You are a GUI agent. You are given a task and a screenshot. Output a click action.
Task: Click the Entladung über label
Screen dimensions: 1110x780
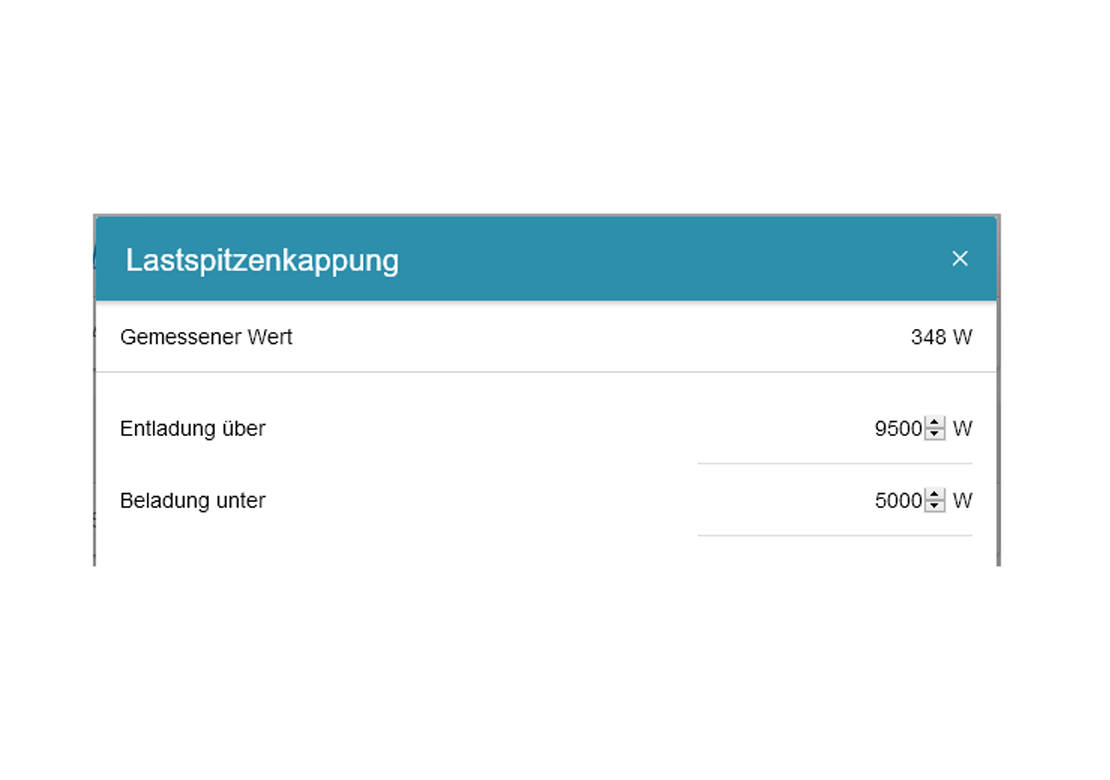tap(193, 429)
